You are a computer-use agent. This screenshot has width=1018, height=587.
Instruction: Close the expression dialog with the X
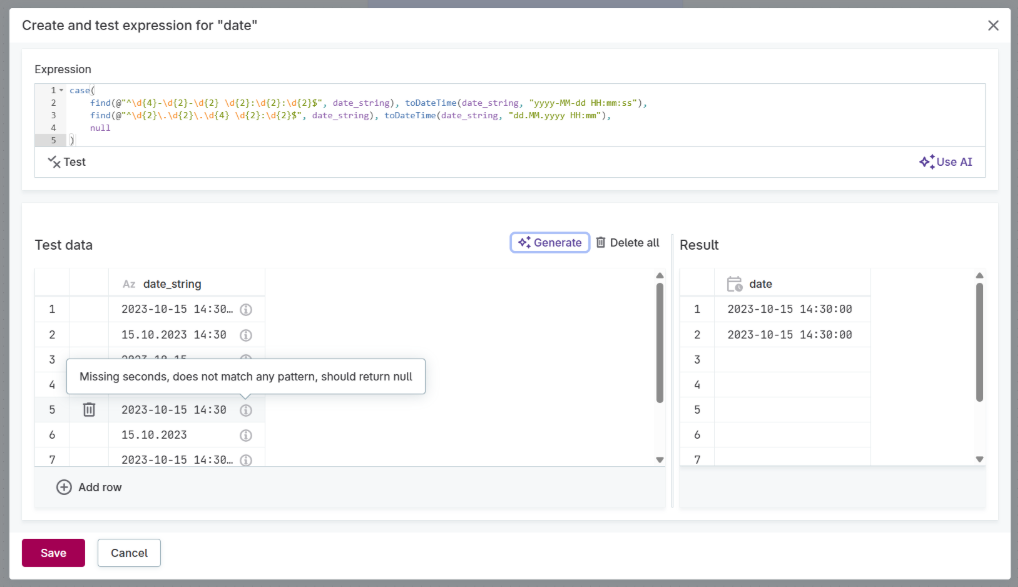993,25
